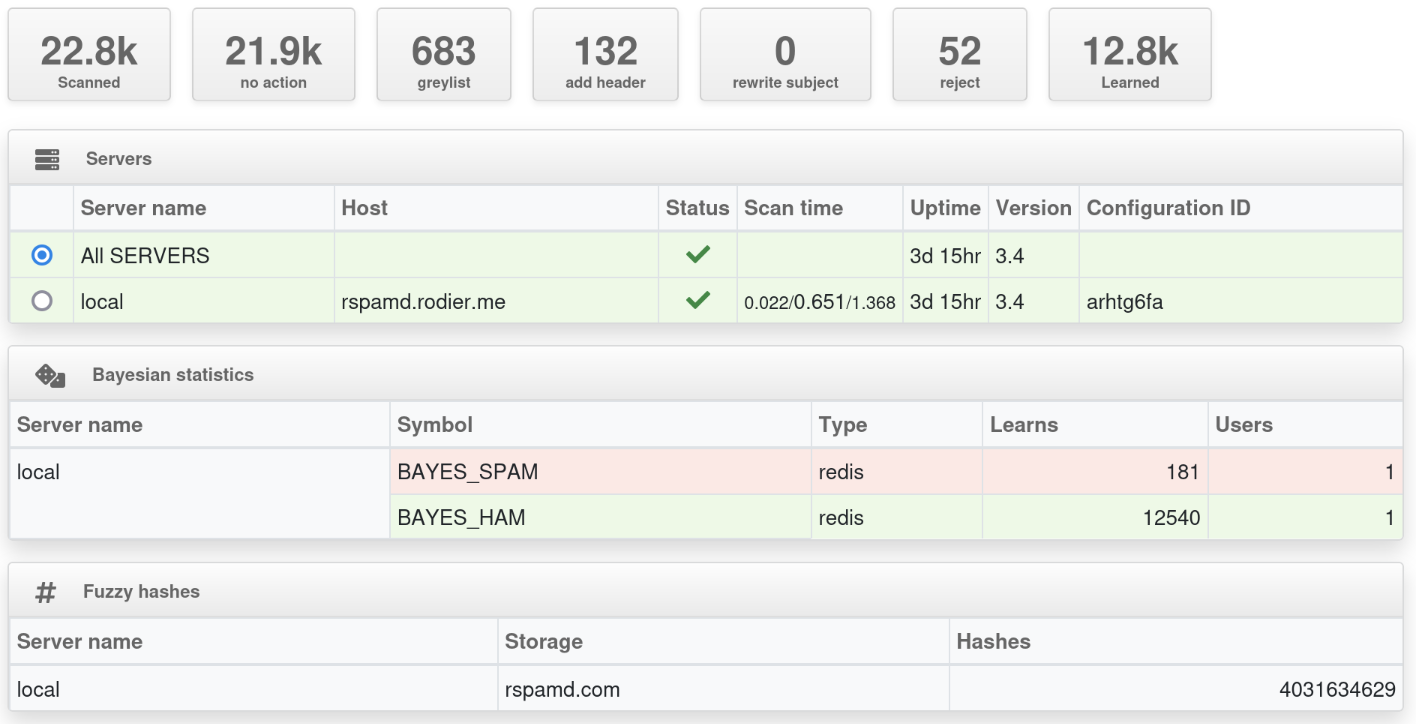Click the local server in Fuzzy hashes
This screenshot has width=1416, height=724.
click(38, 690)
